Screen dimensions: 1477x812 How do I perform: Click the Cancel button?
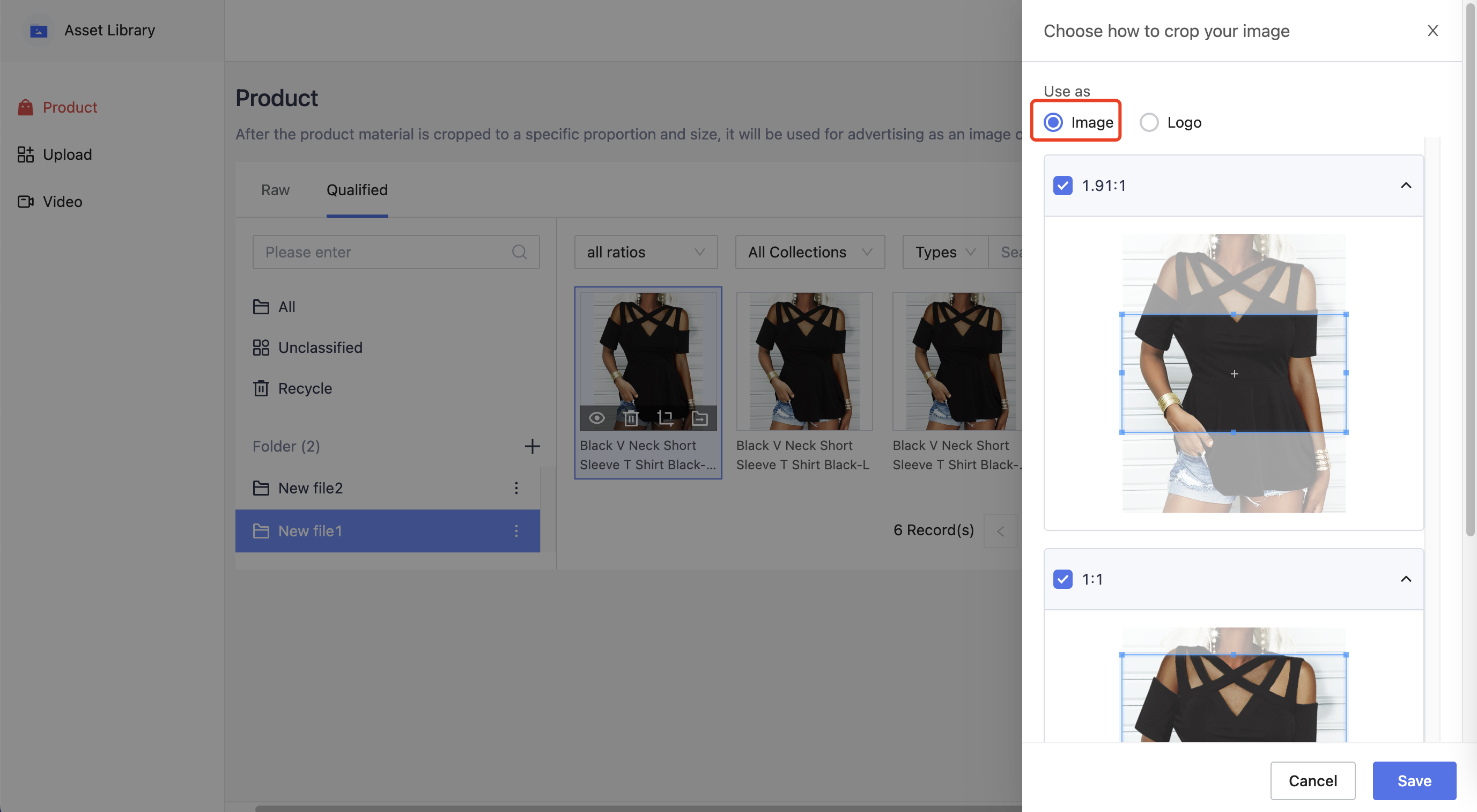pos(1312,780)
